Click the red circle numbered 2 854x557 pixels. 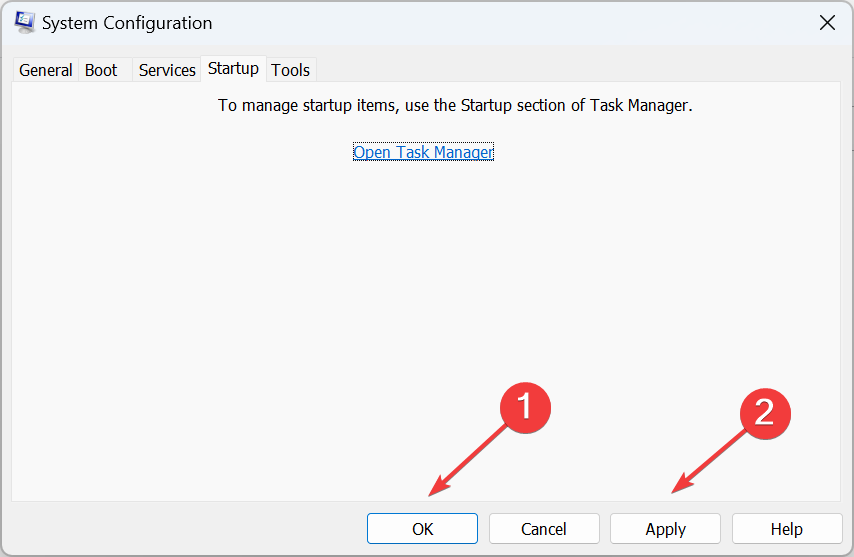pos(764,413)
